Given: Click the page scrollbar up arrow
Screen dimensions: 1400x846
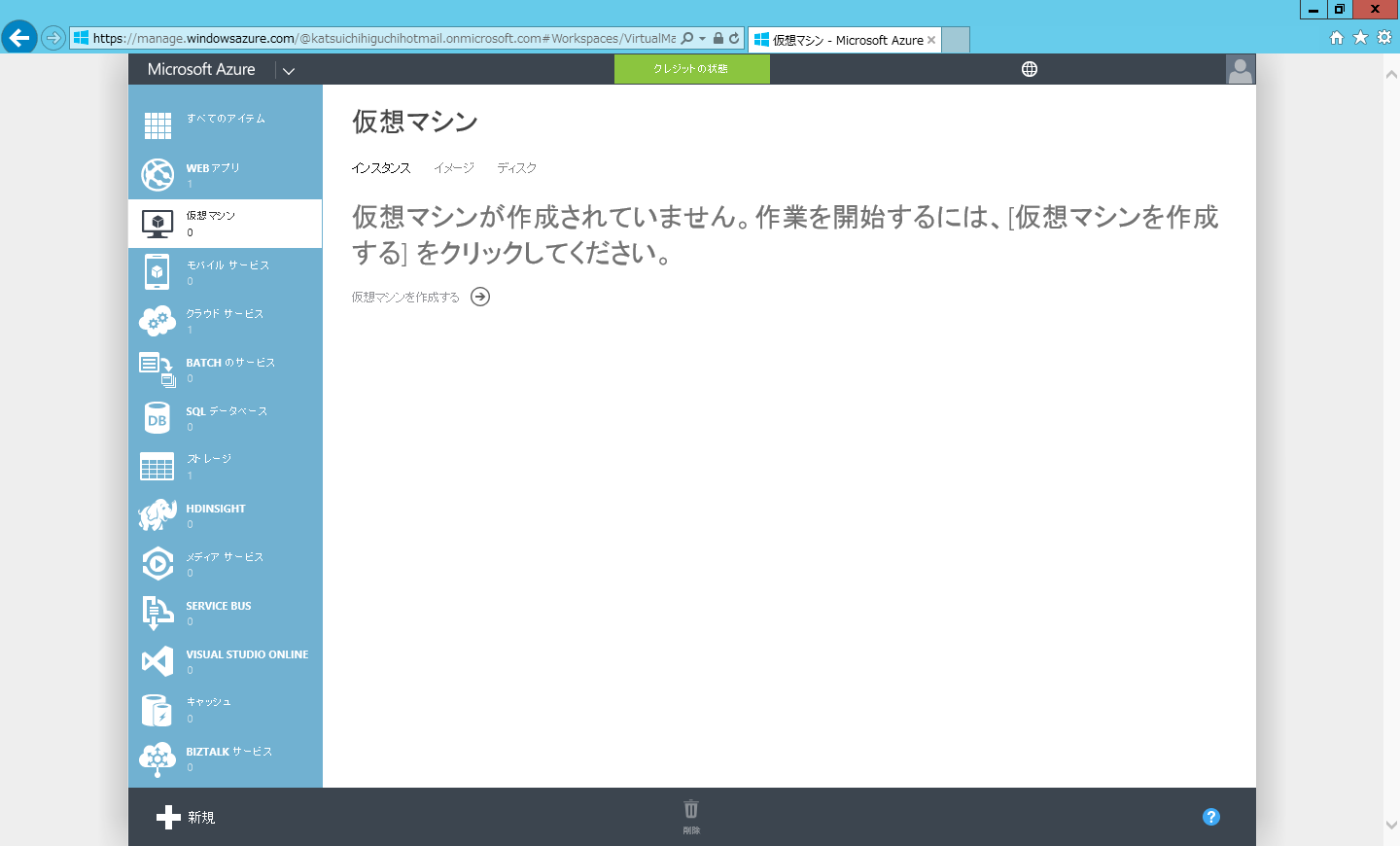Looking at the screenshot, I should 1391,74.
